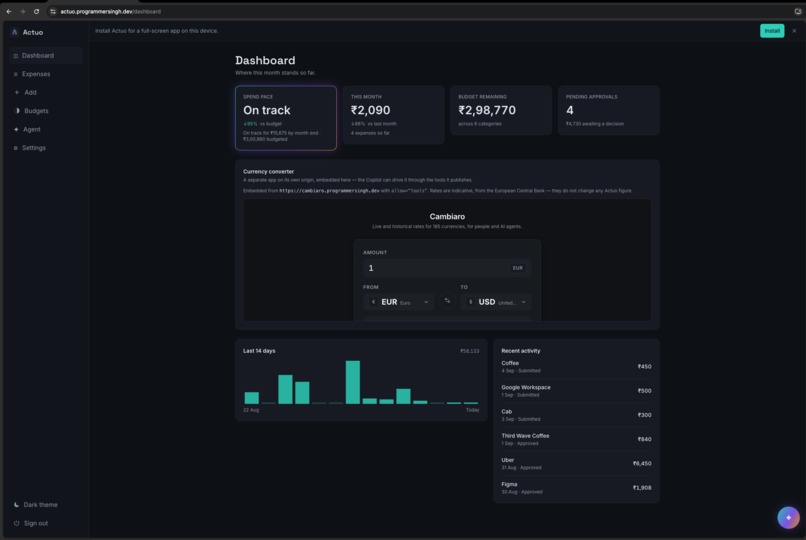Click the Actuo logo icon
Viewport: 806px width, 540px height.
coord(14,32)
